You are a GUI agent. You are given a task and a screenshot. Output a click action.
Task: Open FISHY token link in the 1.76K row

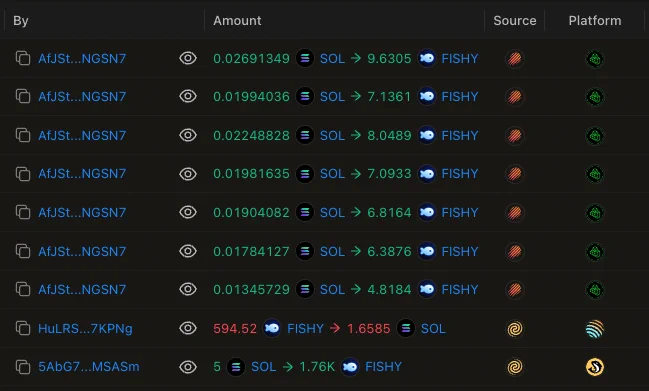383,367
